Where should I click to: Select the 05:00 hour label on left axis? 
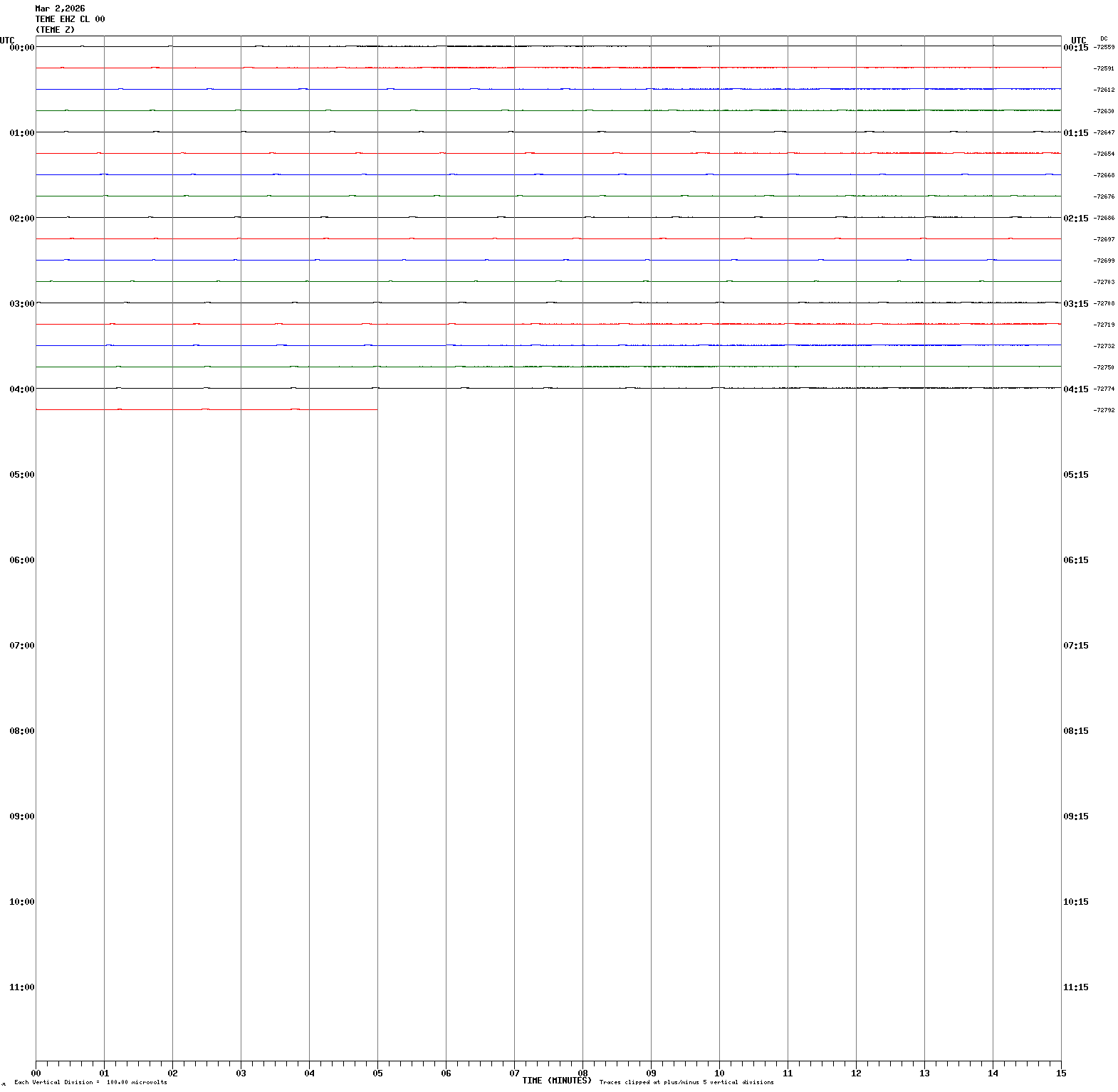pyautogui.click(x=21, y=475)
